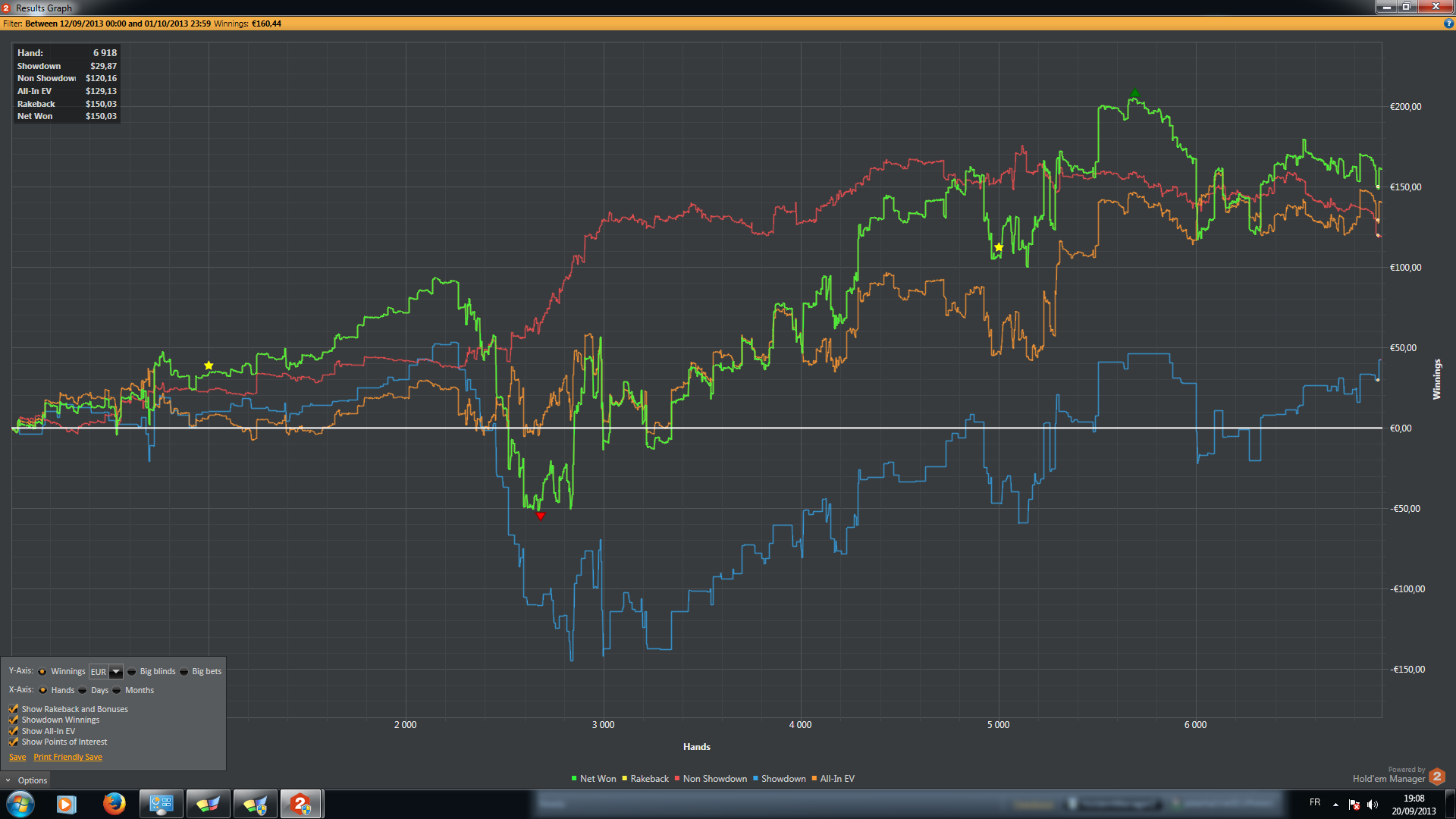Select Big blinds Y-axis radio button
This screenshot has height=819, width=1456.
(132, 671)
